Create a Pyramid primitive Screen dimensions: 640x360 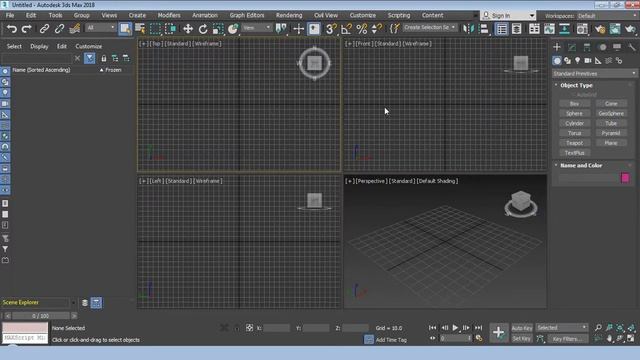[611, 133]
